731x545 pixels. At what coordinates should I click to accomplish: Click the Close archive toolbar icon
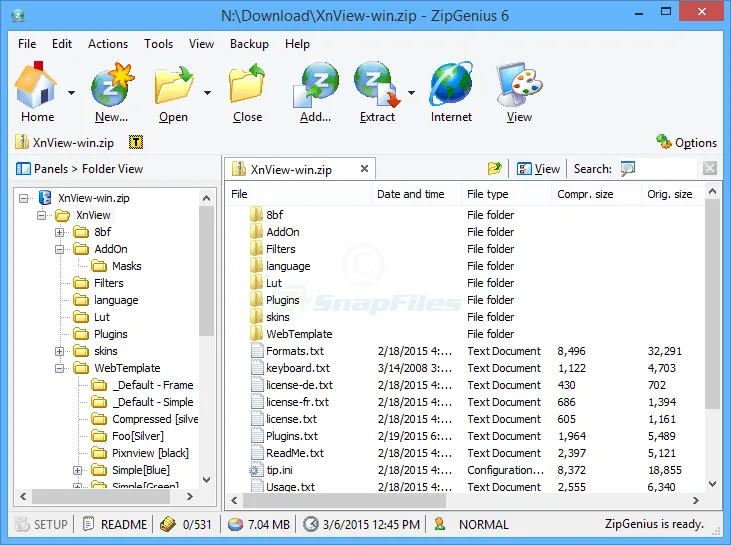pyautogui.click(x=247, y=84)
